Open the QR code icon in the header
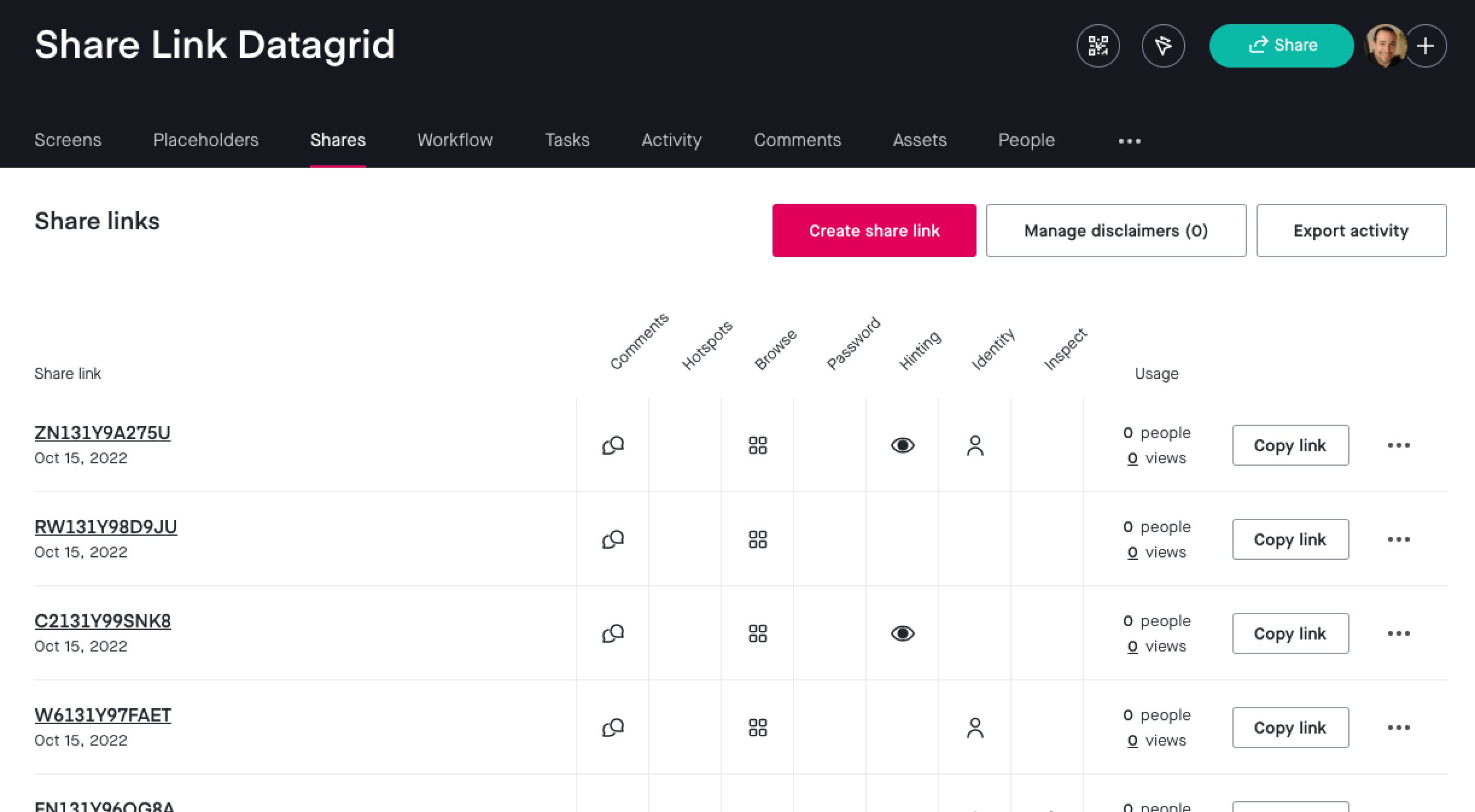Screen dimensions: 1475x812 click(x=1098, y=45)
